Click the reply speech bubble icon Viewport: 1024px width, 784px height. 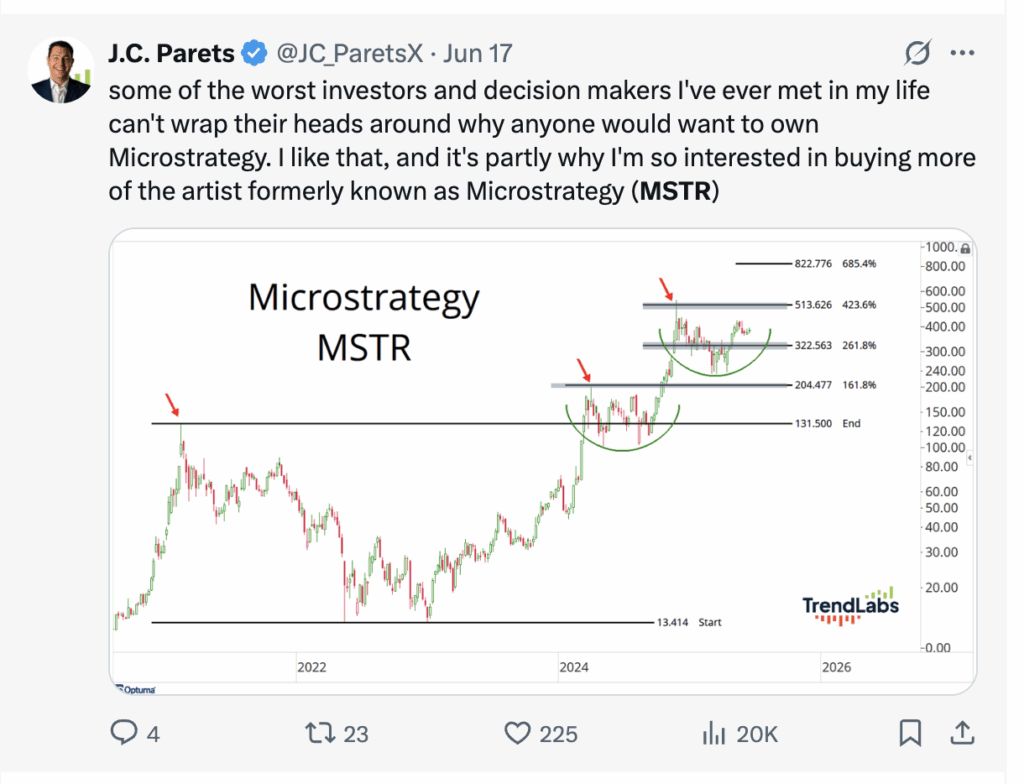pyautogui.click(x=124, y=732)
